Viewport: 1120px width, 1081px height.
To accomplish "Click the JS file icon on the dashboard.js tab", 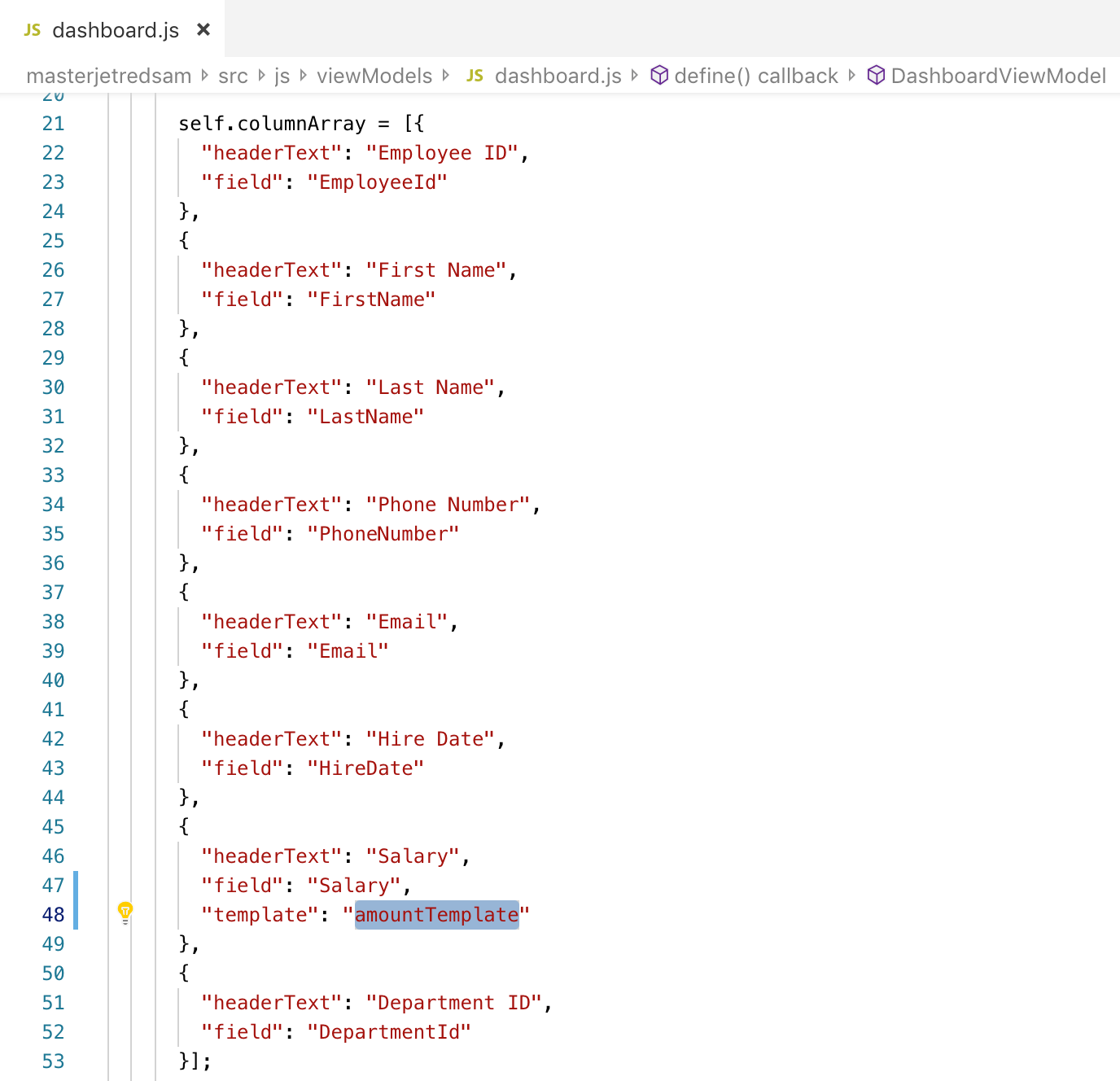I will tap(31, 29).
